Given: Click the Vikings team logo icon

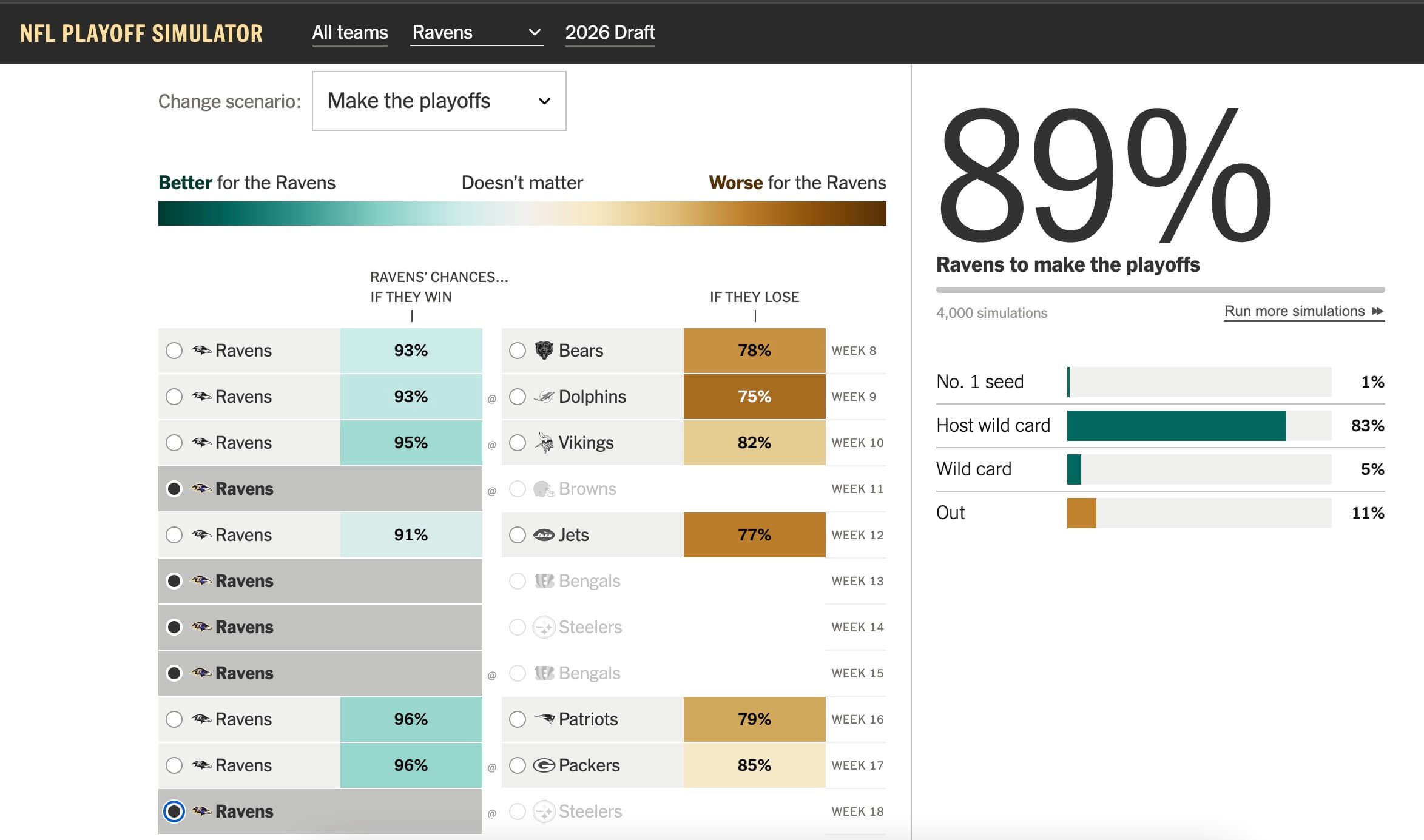Looking at the screenshot, I should click(x=544, y=443).
